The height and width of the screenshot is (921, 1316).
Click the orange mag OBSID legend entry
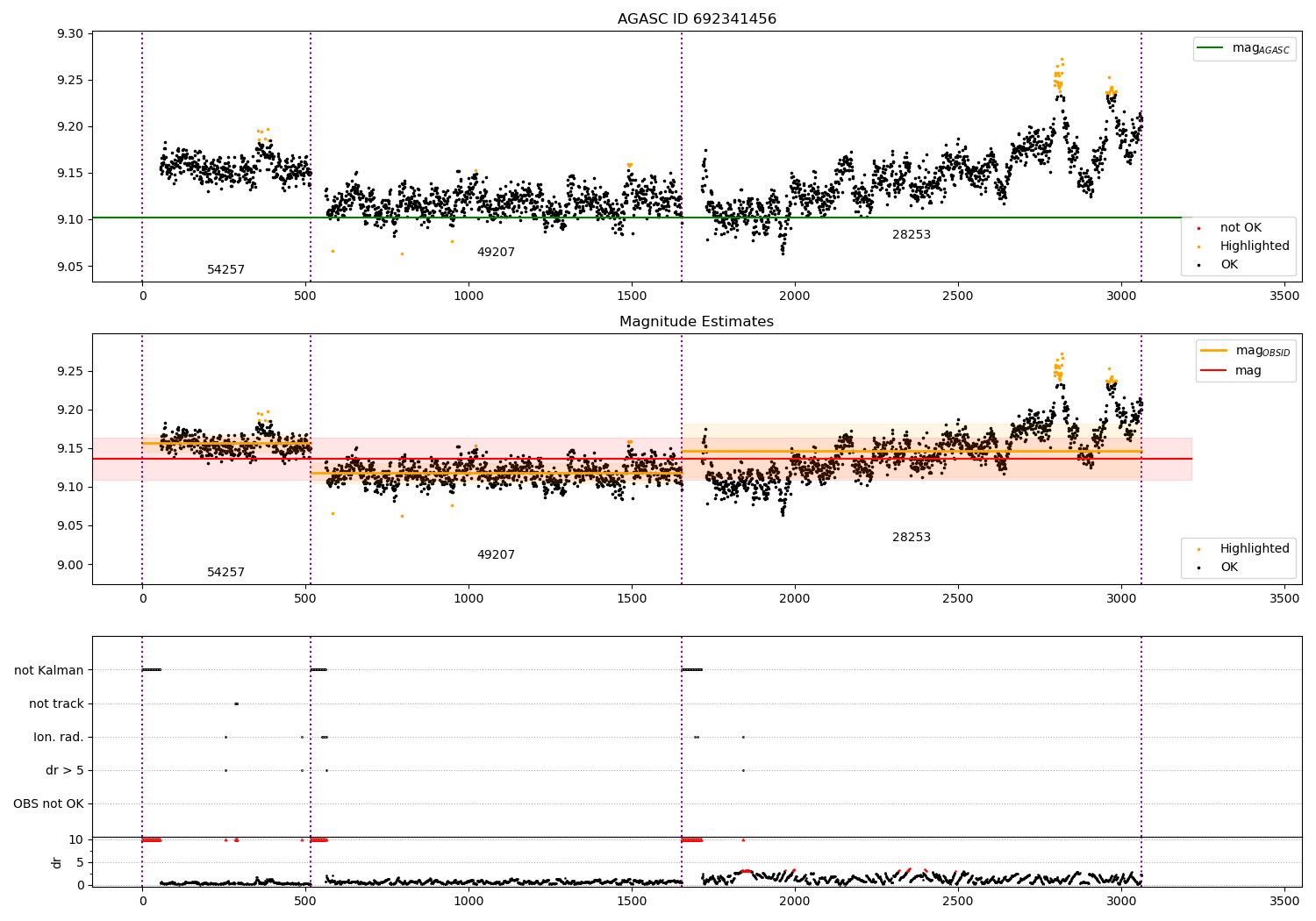point(1246,351)
